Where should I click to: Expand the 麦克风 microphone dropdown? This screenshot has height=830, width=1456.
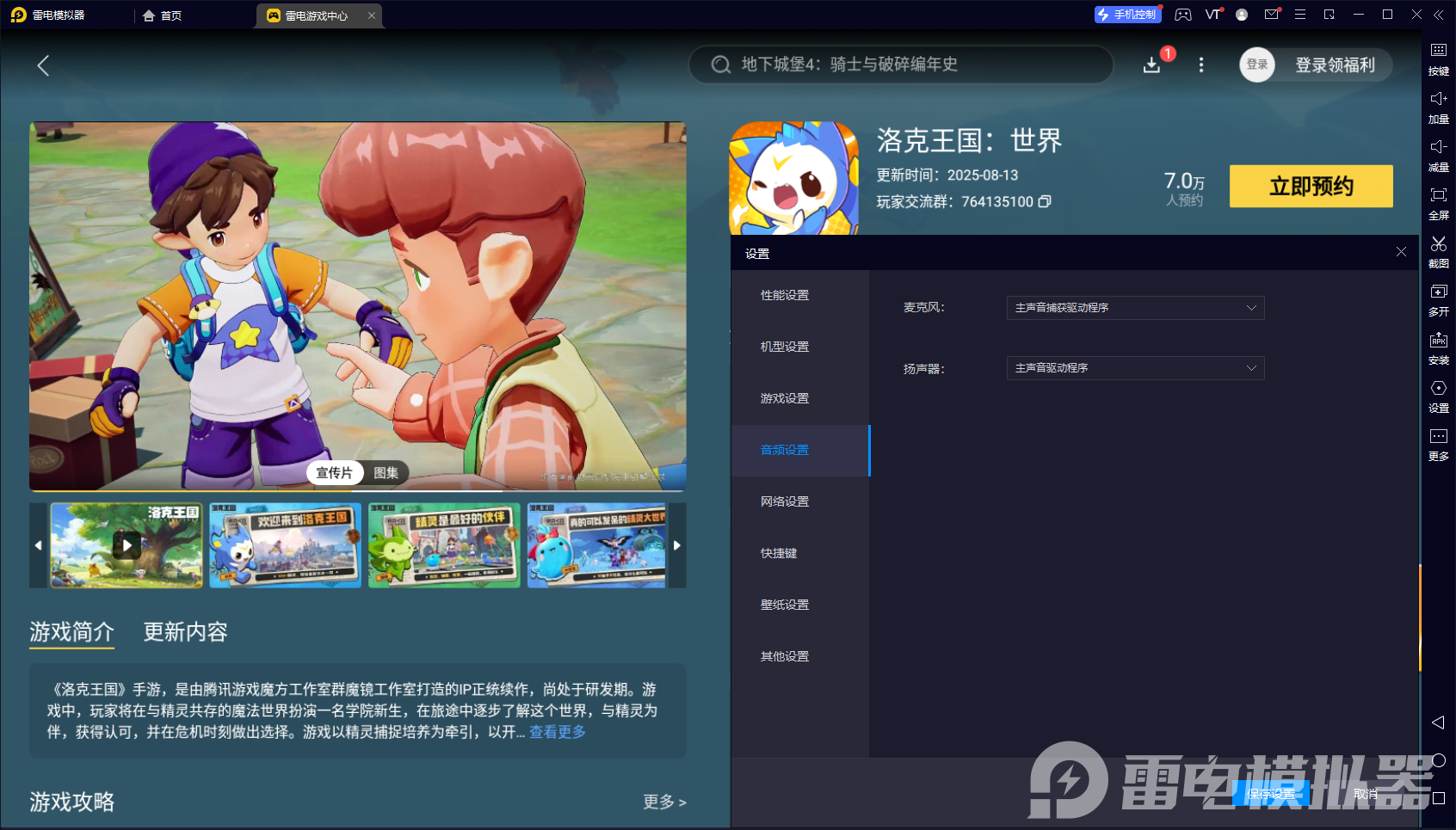(x=1135, y=308)
